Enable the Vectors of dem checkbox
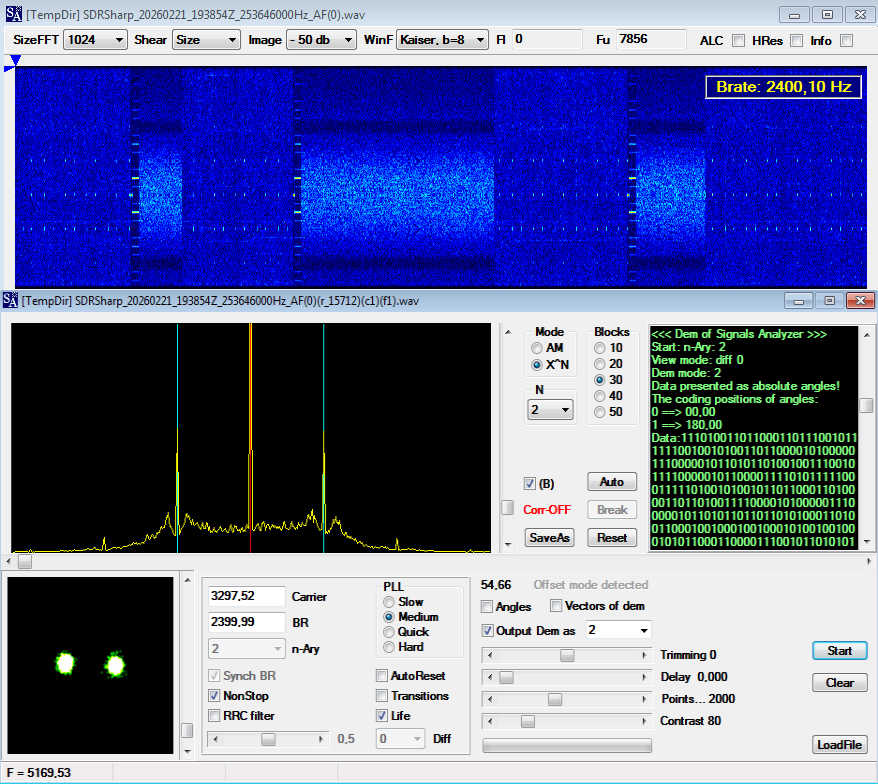The height and width of the screenshot is (784, 878). click(x=556, y=606)
